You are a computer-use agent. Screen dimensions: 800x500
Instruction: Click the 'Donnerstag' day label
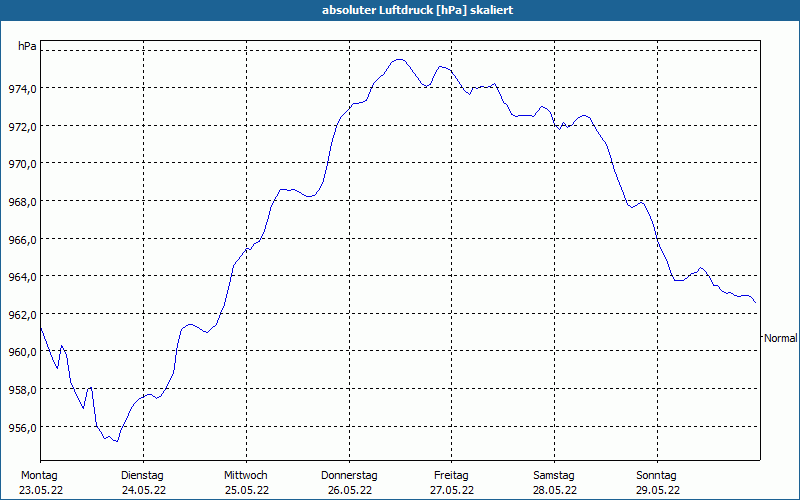pyautogui.click(x=349, y=476)
